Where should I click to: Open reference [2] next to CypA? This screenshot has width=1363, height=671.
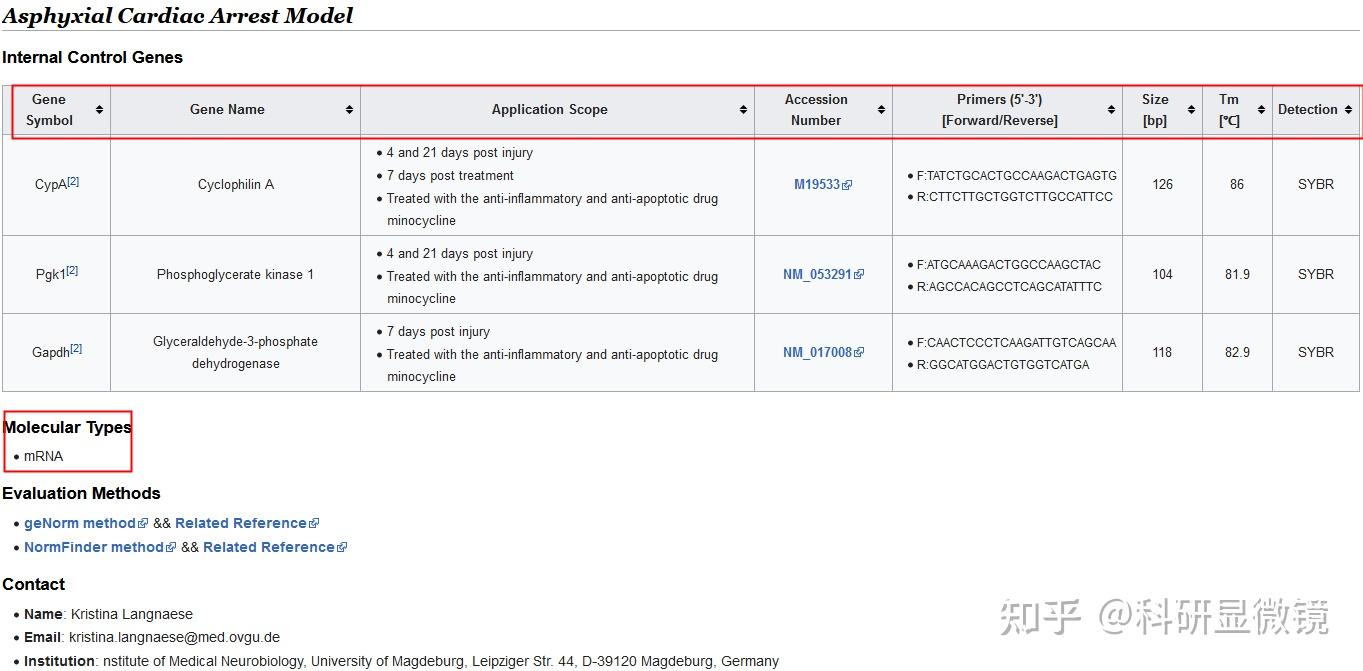[x=73, y=181]
